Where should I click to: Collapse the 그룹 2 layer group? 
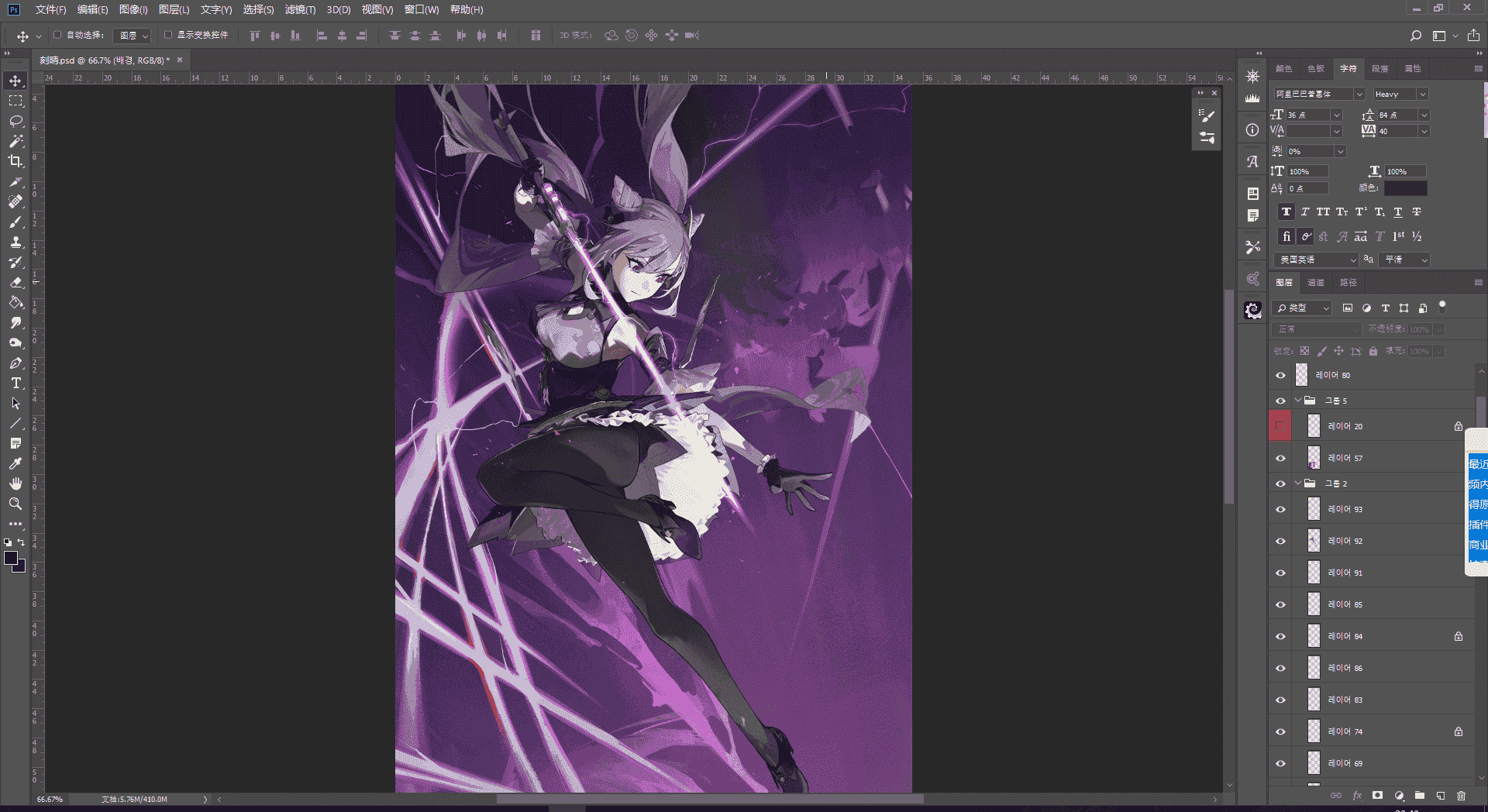1298,483
